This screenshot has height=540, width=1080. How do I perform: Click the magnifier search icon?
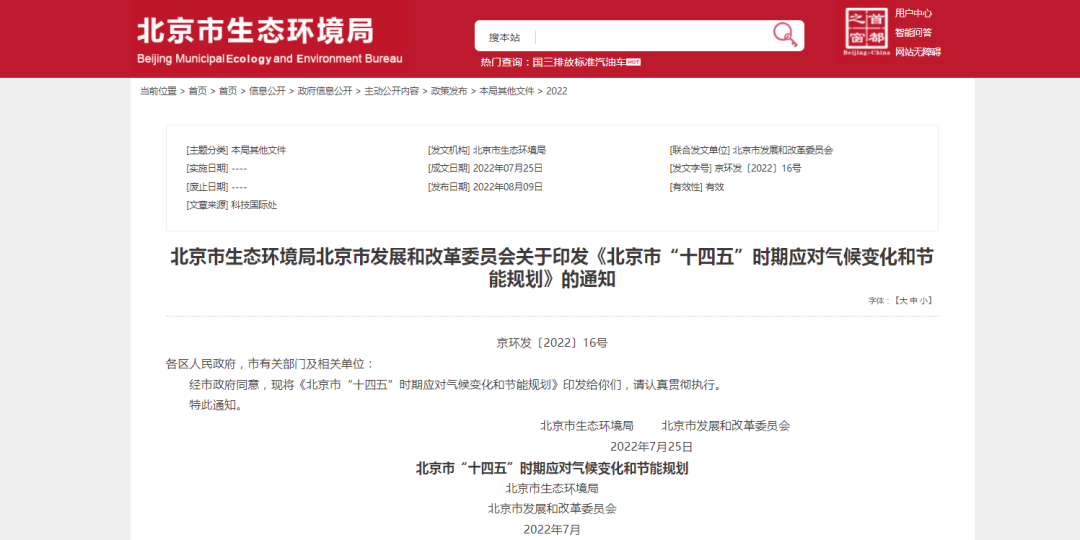pos(785,35)
